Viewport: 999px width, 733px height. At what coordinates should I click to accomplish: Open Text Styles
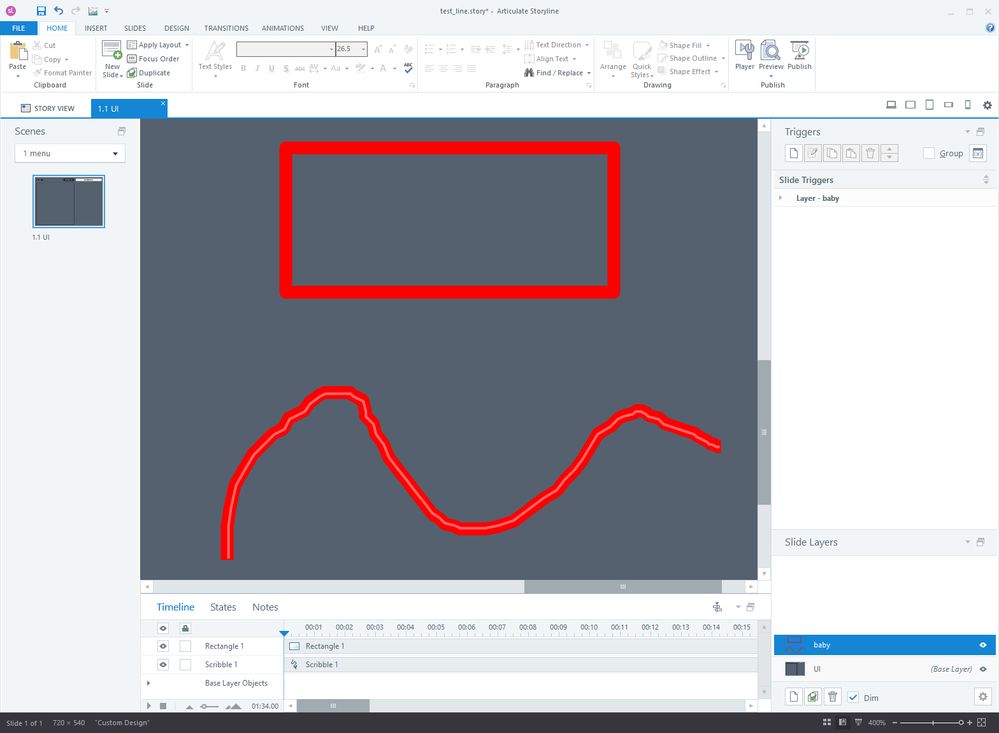[215, 59]
